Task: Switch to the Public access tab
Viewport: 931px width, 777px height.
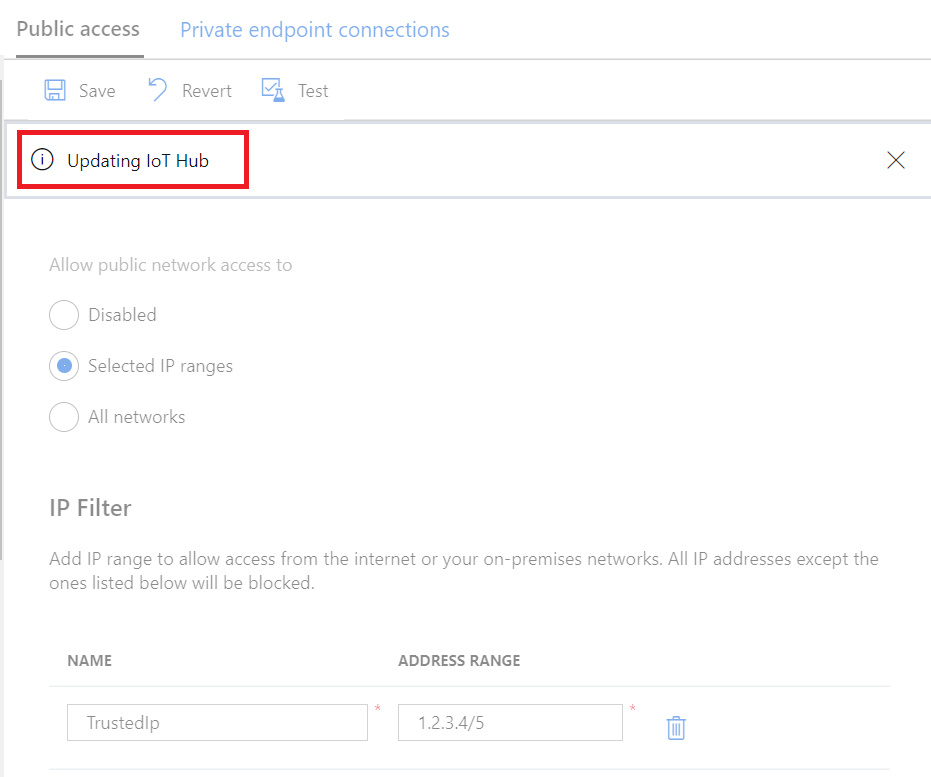Action: point(78,29)
